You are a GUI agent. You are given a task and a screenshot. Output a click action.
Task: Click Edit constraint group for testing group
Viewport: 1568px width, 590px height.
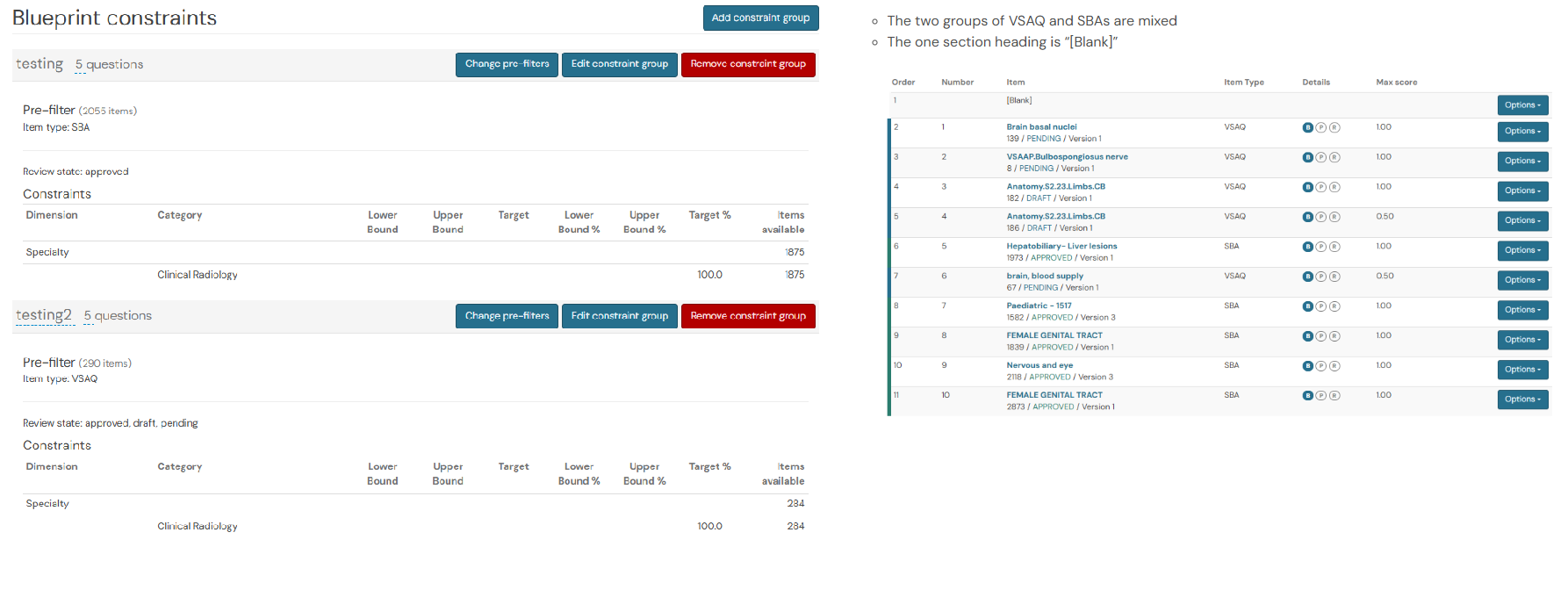click(x=619, y=64)
